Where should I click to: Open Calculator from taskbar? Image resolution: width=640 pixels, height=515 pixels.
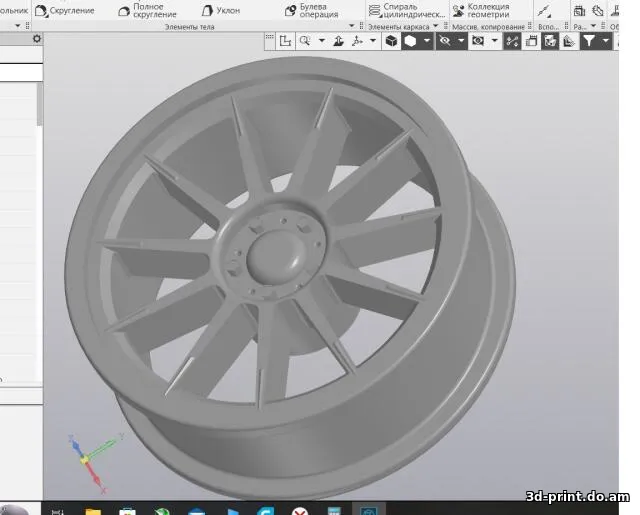click(334, 511)
